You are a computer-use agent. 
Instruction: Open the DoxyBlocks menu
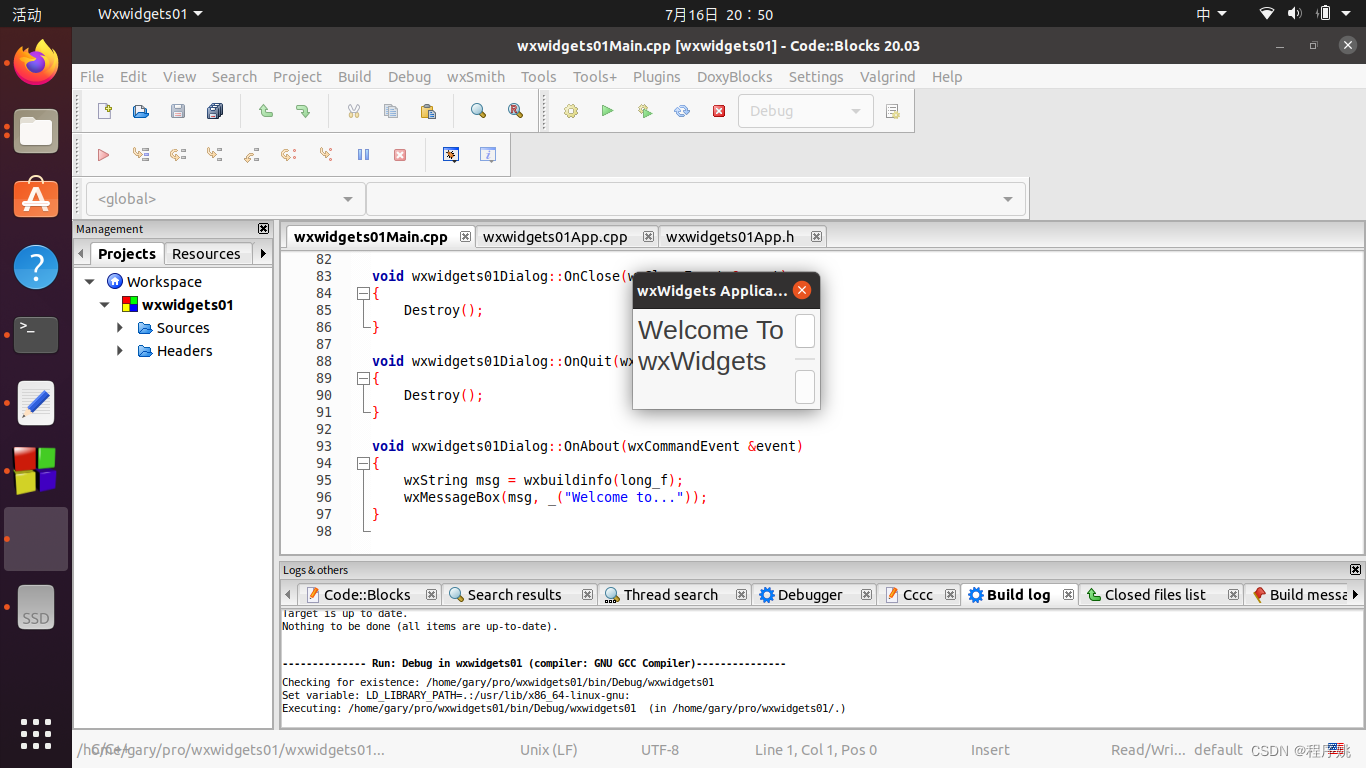click(734, 76)
